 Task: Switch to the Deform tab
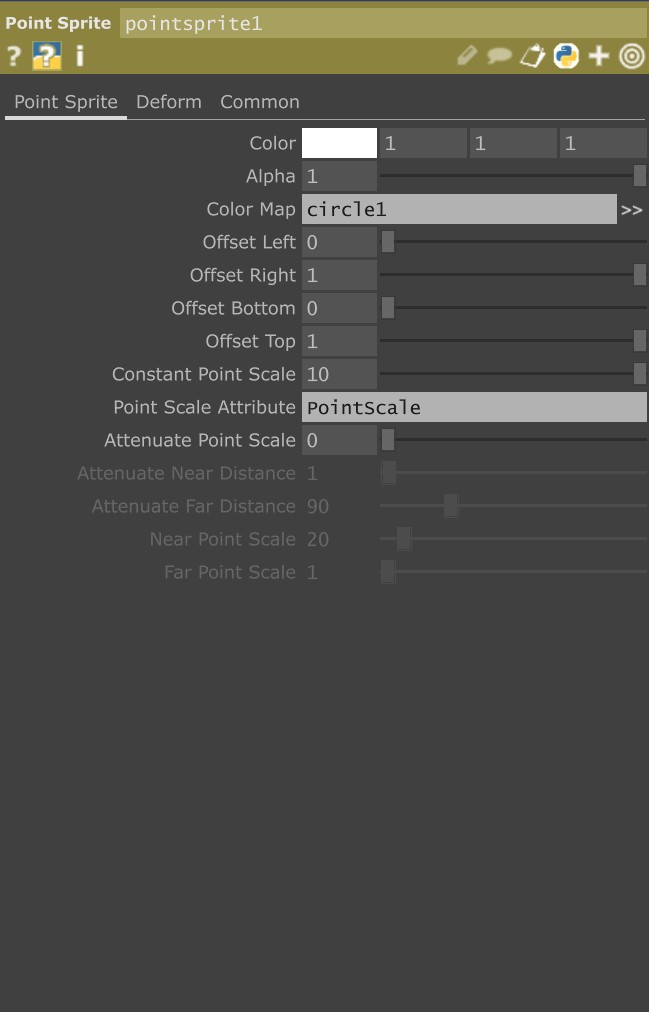tap(168, 102)
